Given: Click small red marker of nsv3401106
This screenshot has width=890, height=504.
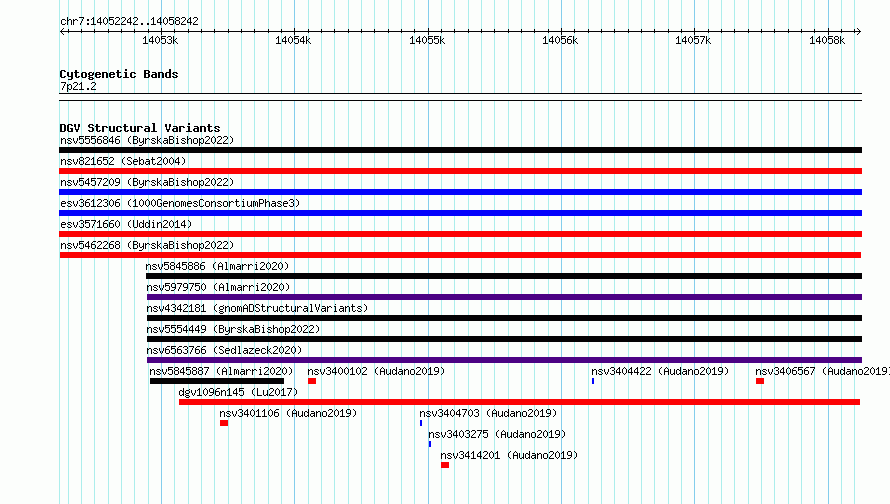Looking at the screenshot, I should (x=224, y=423).
